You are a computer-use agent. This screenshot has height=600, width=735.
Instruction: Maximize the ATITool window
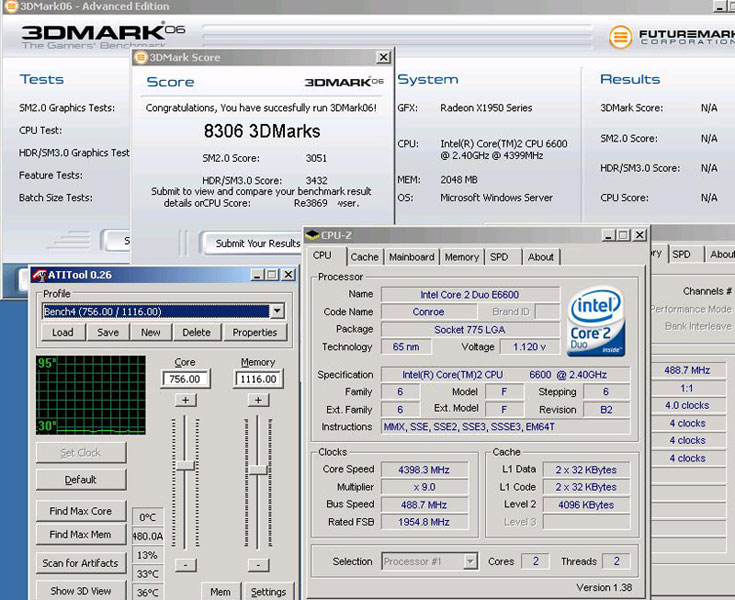(272, 275)
